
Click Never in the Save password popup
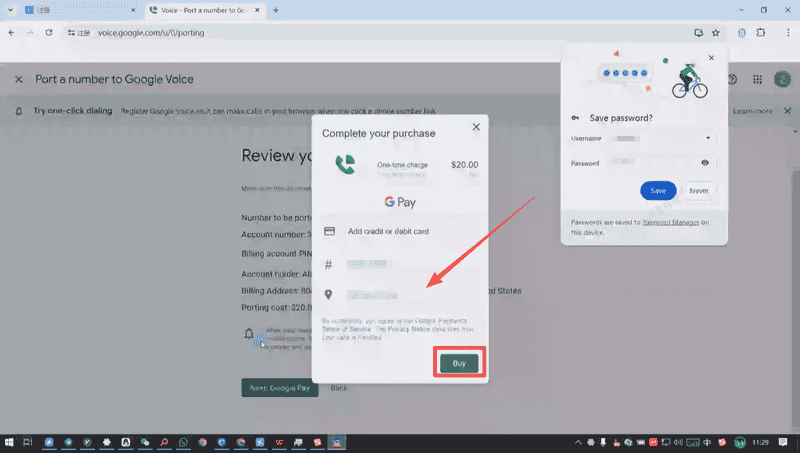[698, 190]
